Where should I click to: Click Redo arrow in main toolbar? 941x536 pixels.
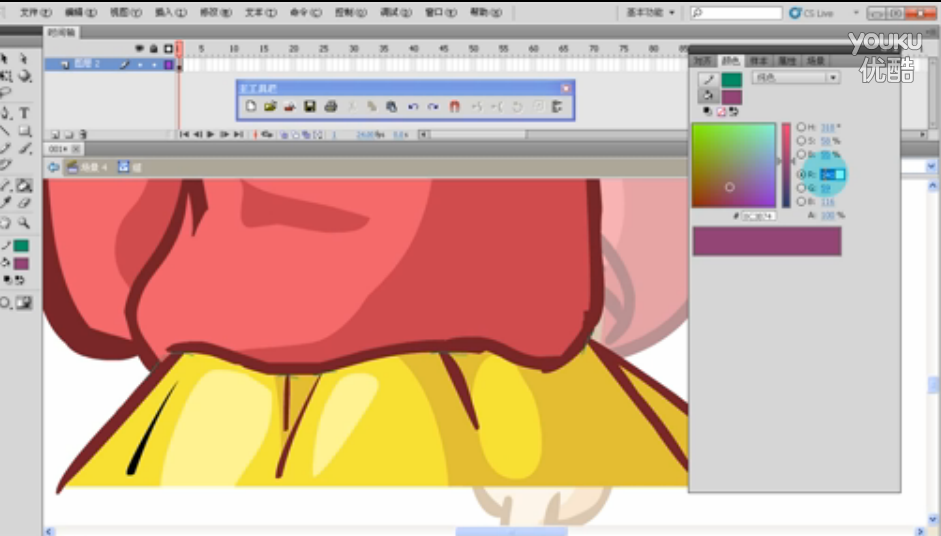point(433,106)
